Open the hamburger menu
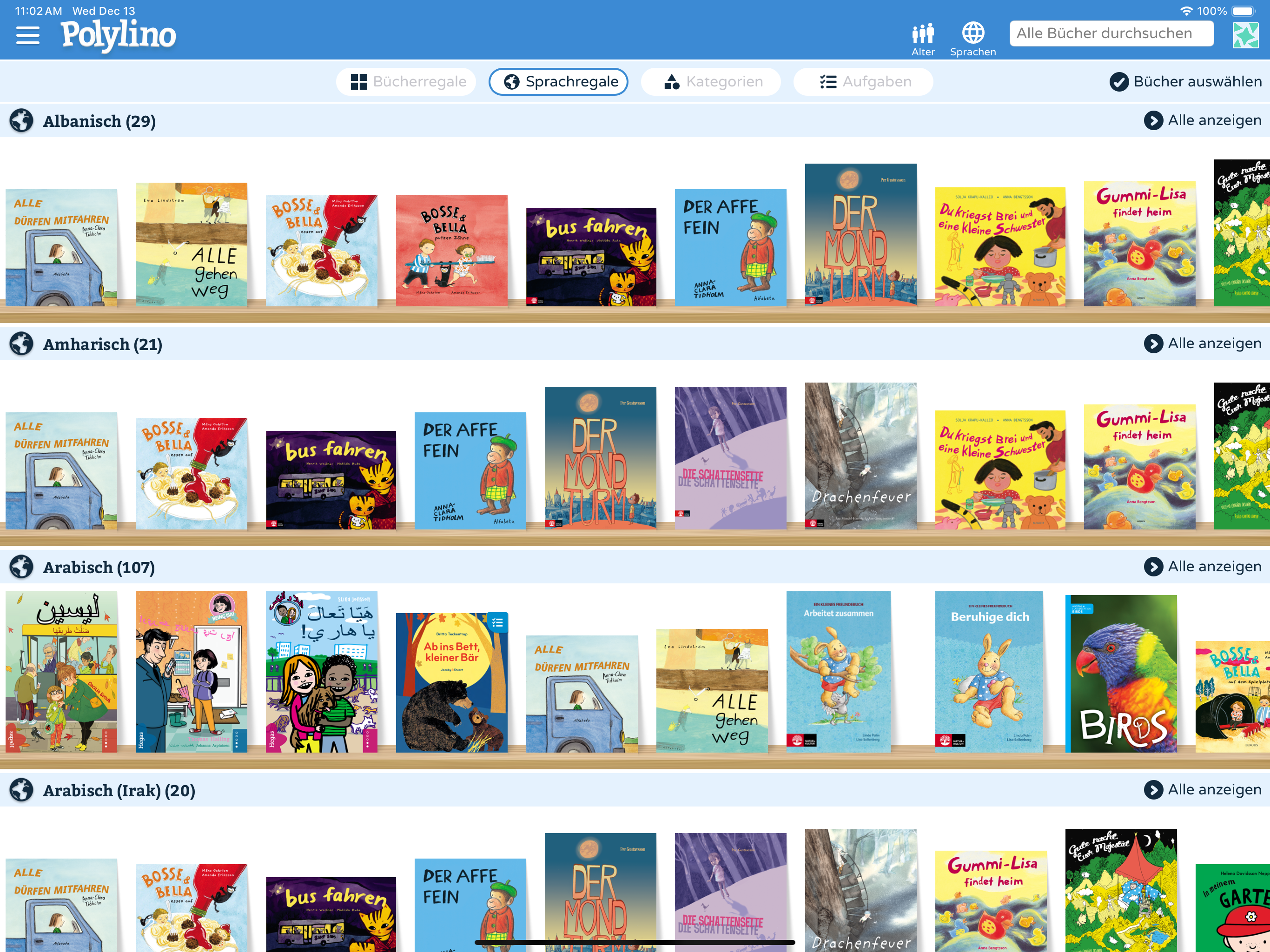 click(27, 36)
